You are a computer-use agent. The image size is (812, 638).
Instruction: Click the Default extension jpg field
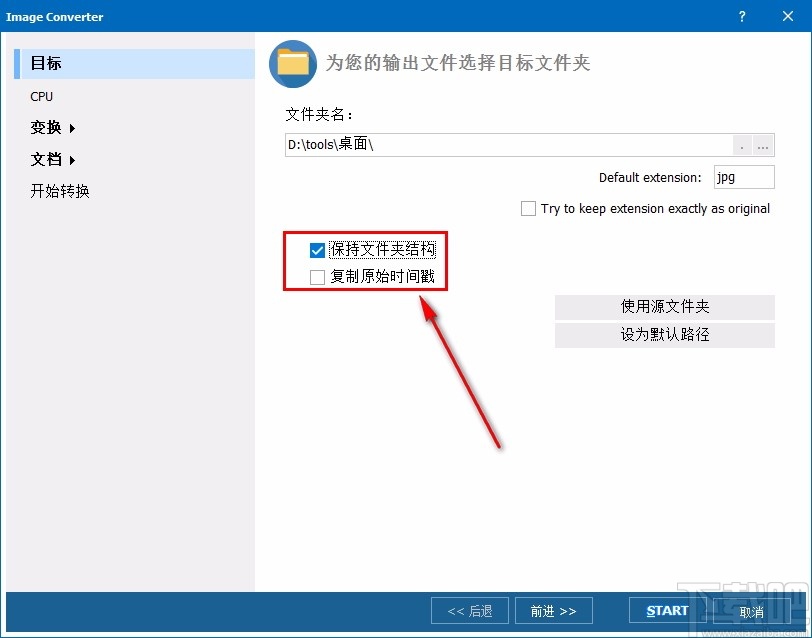[x=744, y=177]
